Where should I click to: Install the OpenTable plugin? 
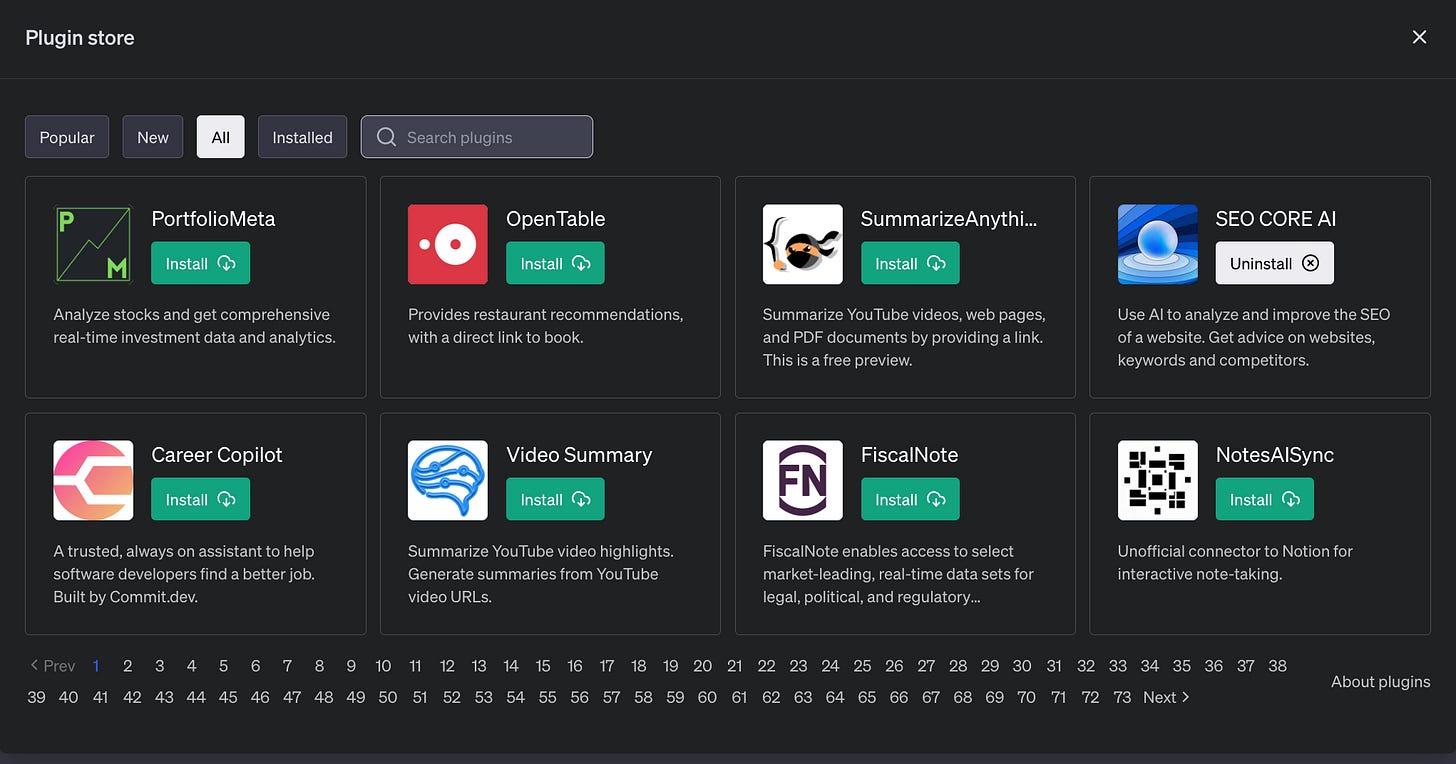point(556,264)
